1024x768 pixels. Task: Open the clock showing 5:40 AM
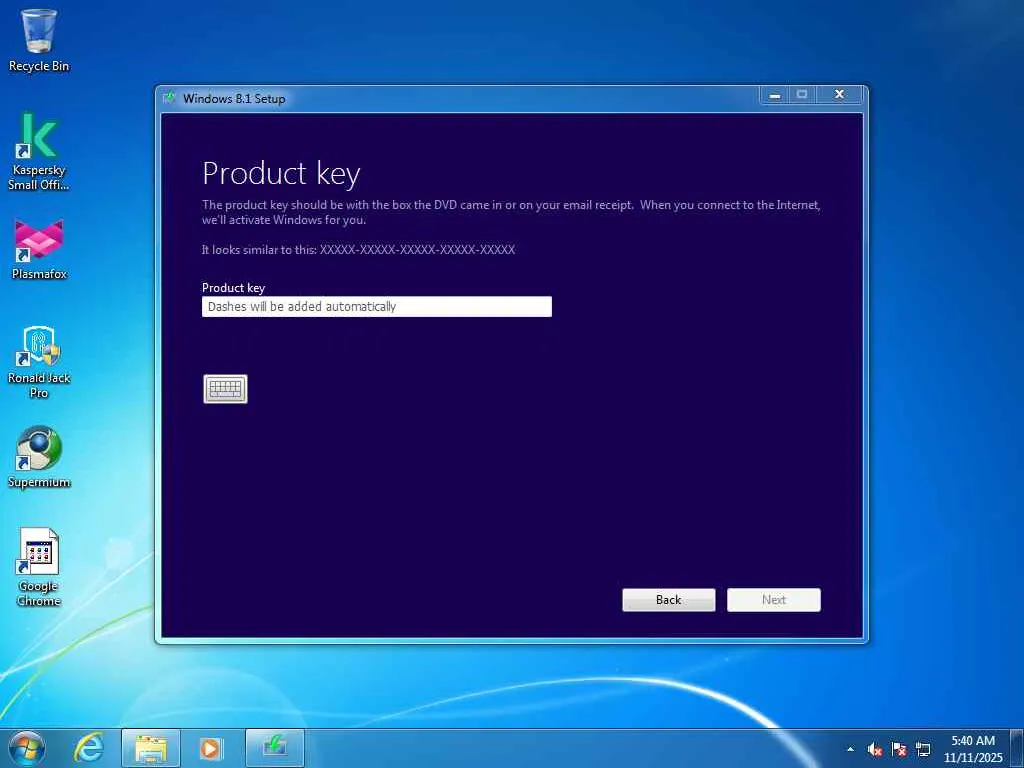click(973, 749)
